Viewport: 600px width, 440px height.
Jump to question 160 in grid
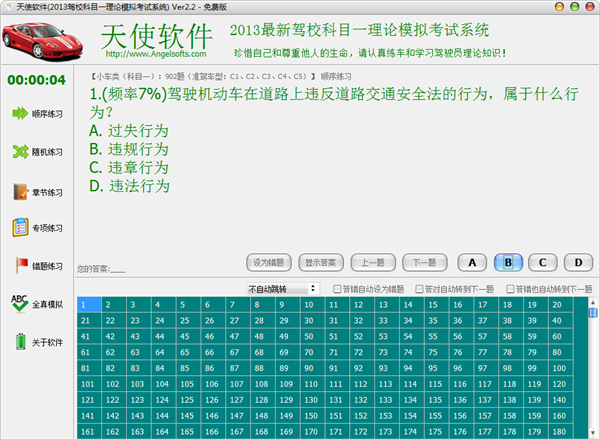[x=561, y=416]
